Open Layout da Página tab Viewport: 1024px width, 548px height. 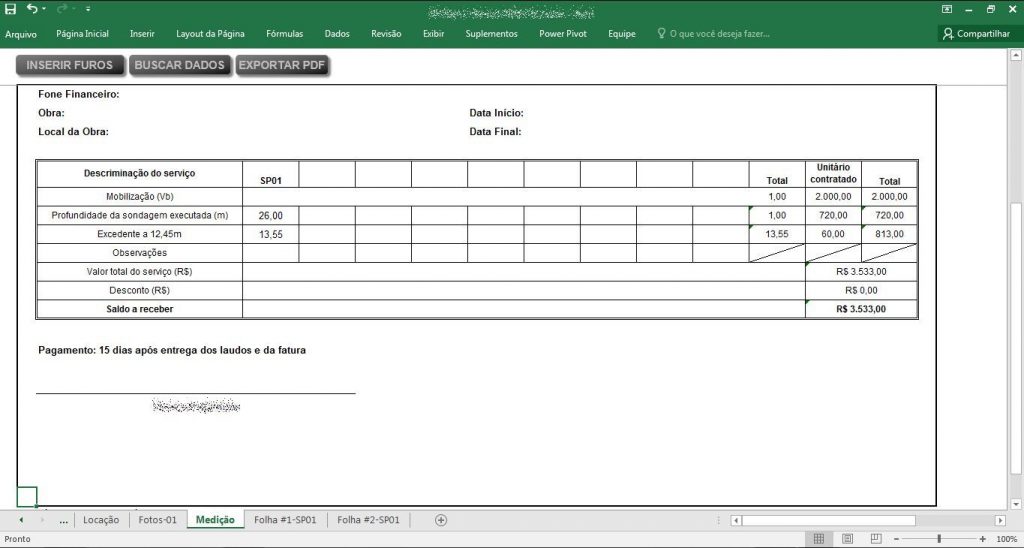pos(210,34)
